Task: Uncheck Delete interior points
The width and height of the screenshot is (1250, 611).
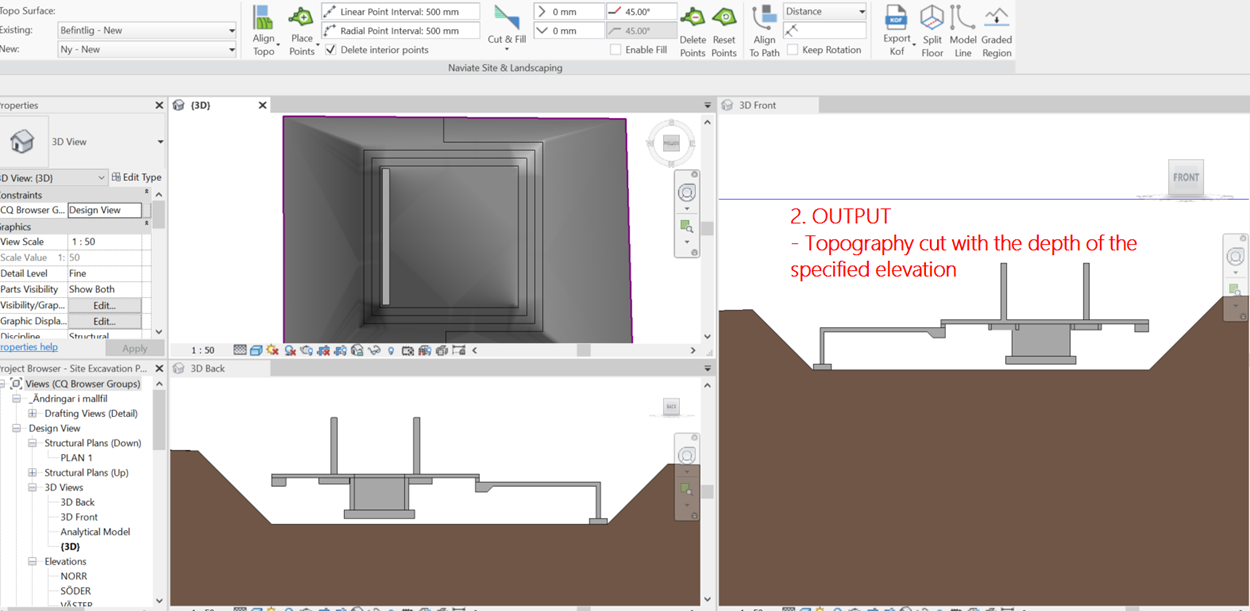Action: (x=330, y=49)
